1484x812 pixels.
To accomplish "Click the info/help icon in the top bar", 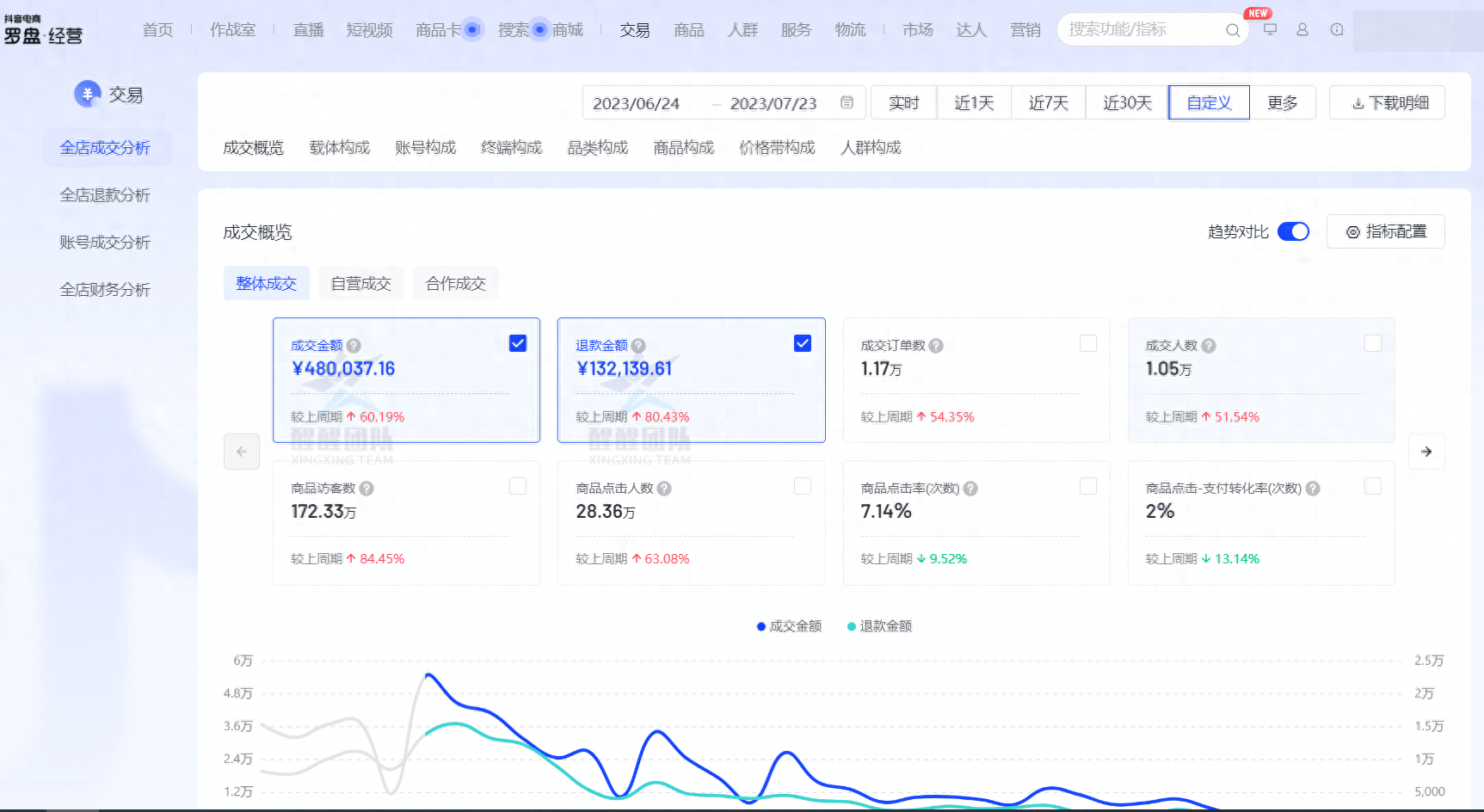I will tap(1335, 29).
